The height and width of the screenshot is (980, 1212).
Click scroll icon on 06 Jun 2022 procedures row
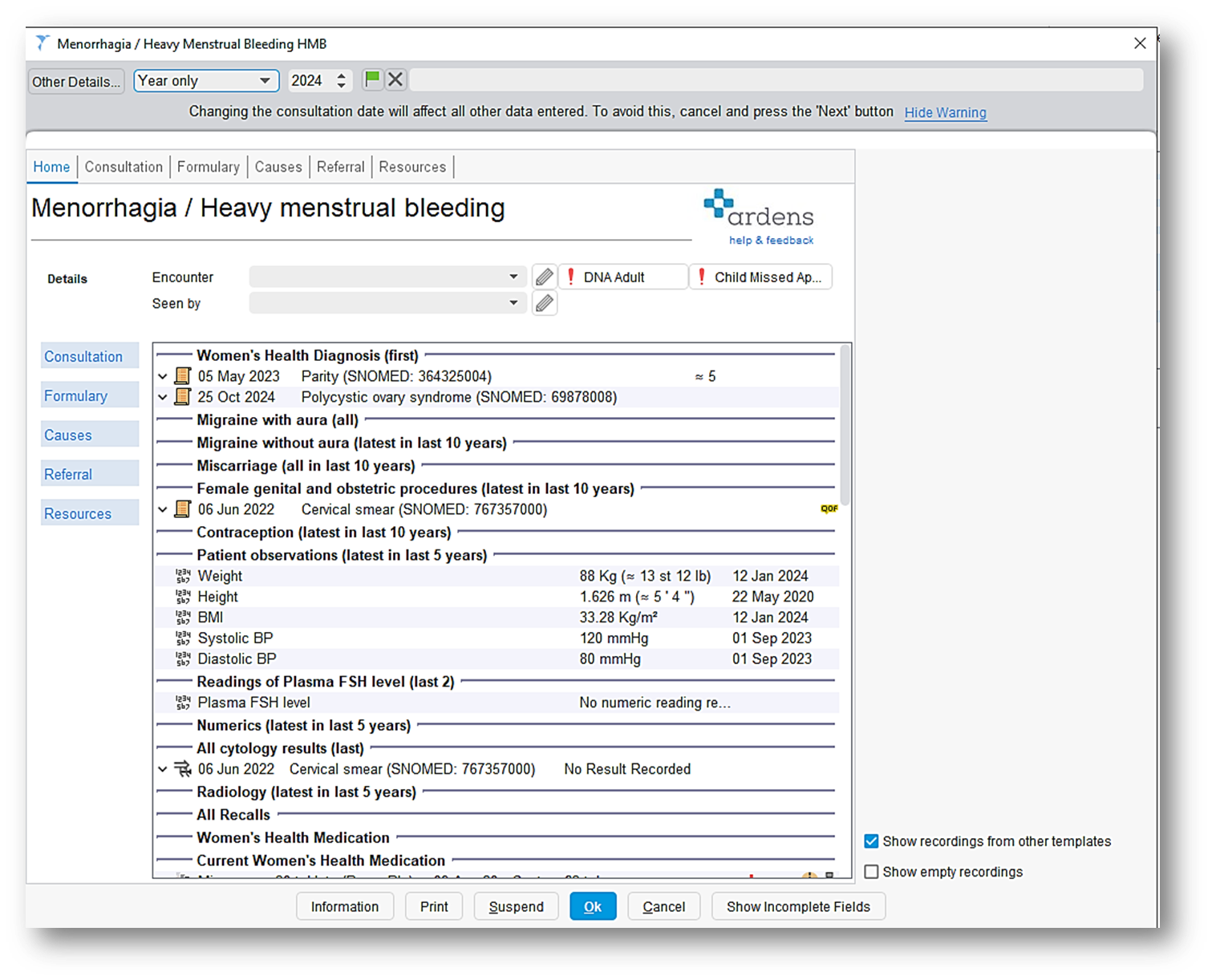point(183,509)
